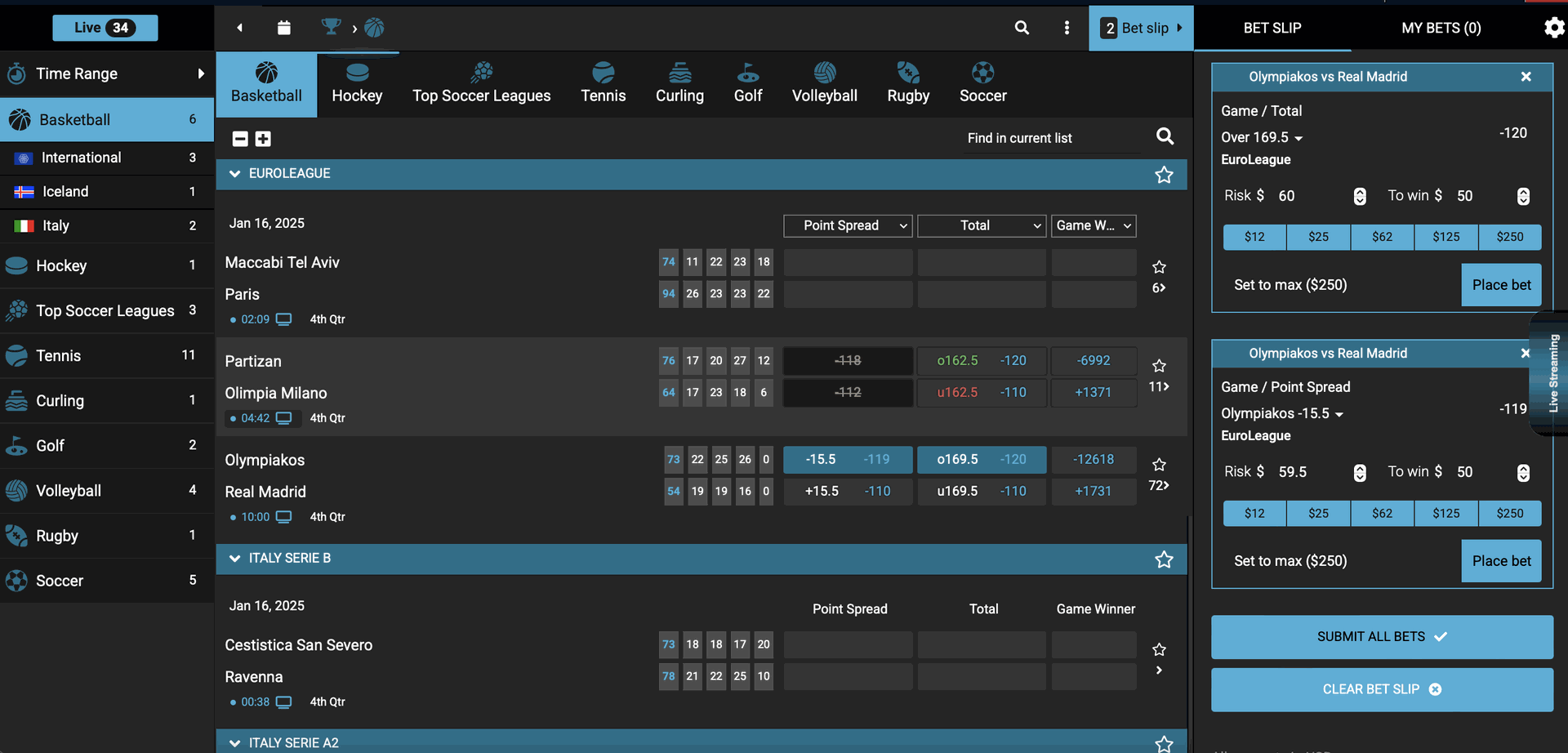Adjust the Risk amount stepper for Over 169.5
Screen dimensions: 1568x753
1360,196
